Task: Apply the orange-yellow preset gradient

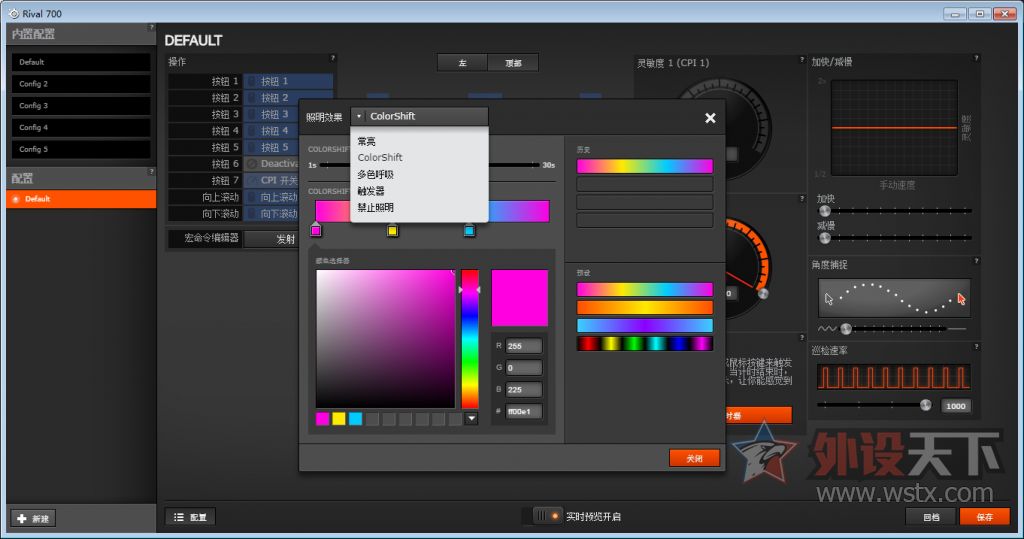Action: [645, 307]
